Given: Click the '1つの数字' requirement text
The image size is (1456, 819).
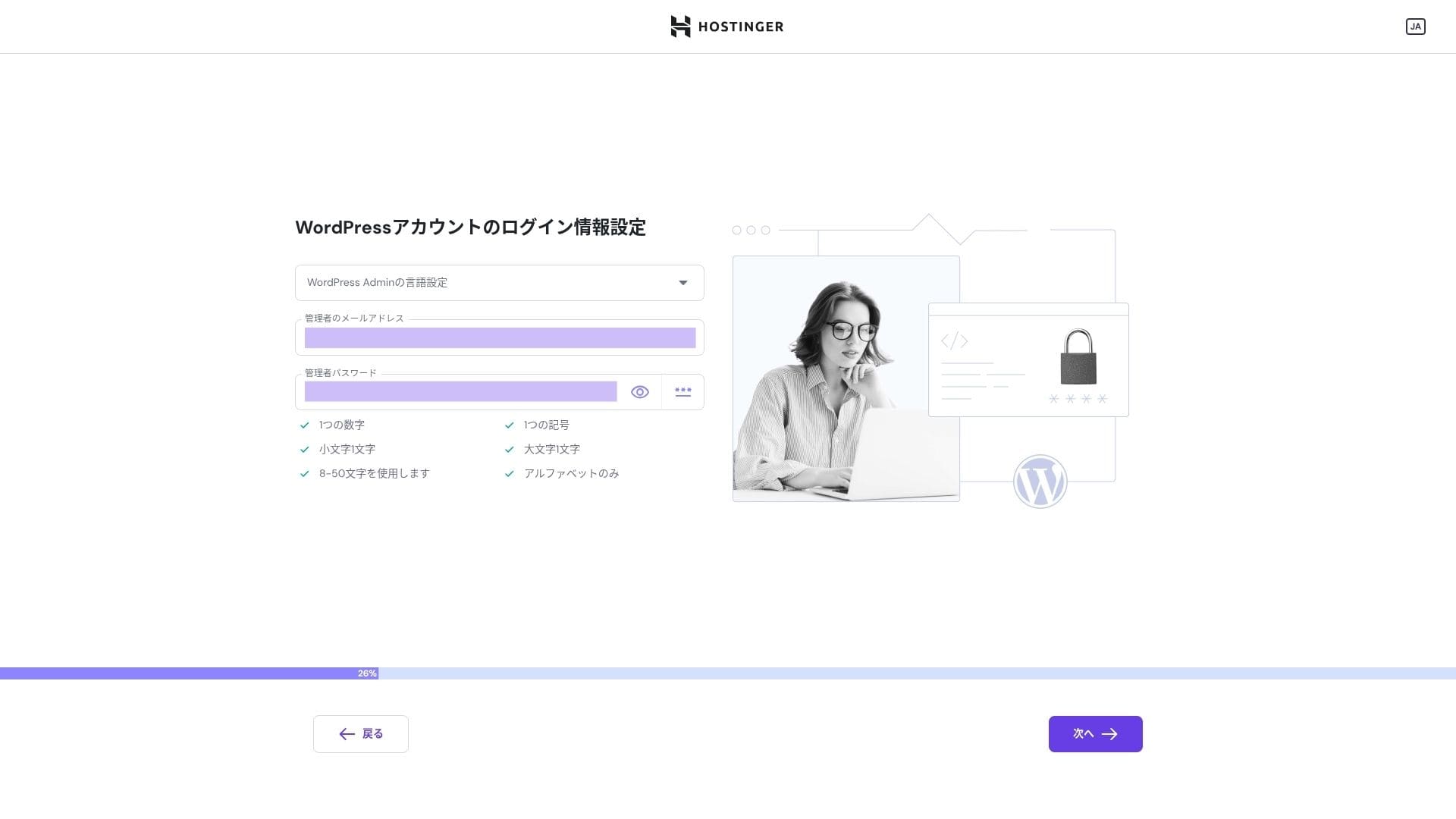Looking at the screenshot, I should click(x=342, y=425).
